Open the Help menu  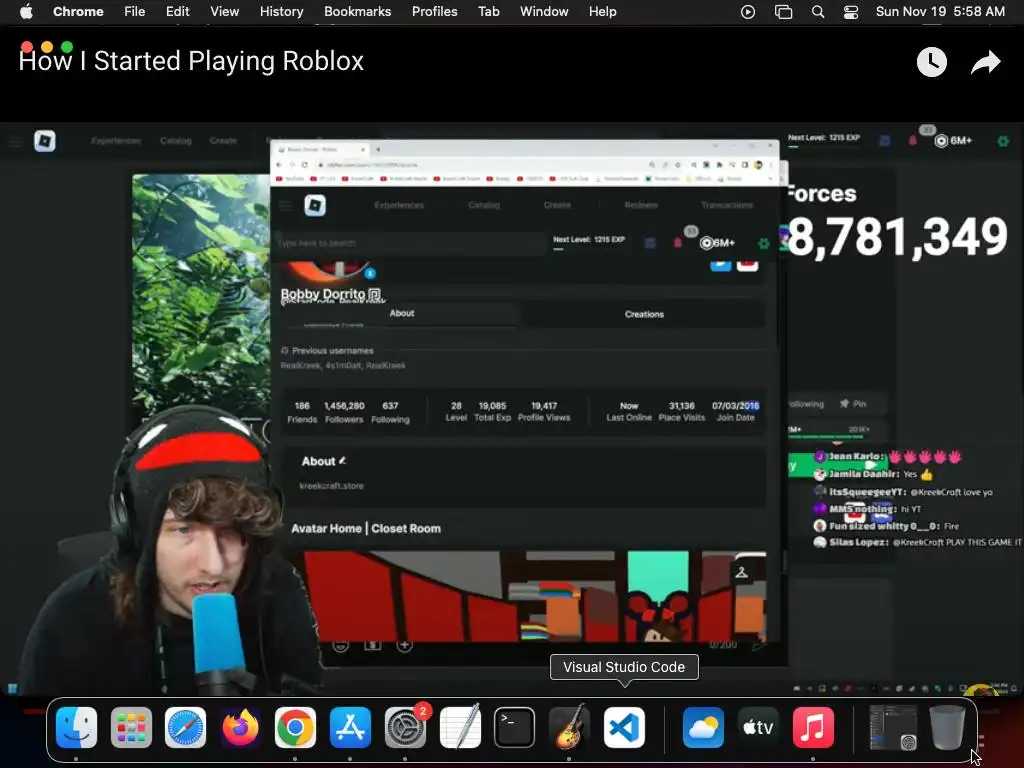point(602,12)
